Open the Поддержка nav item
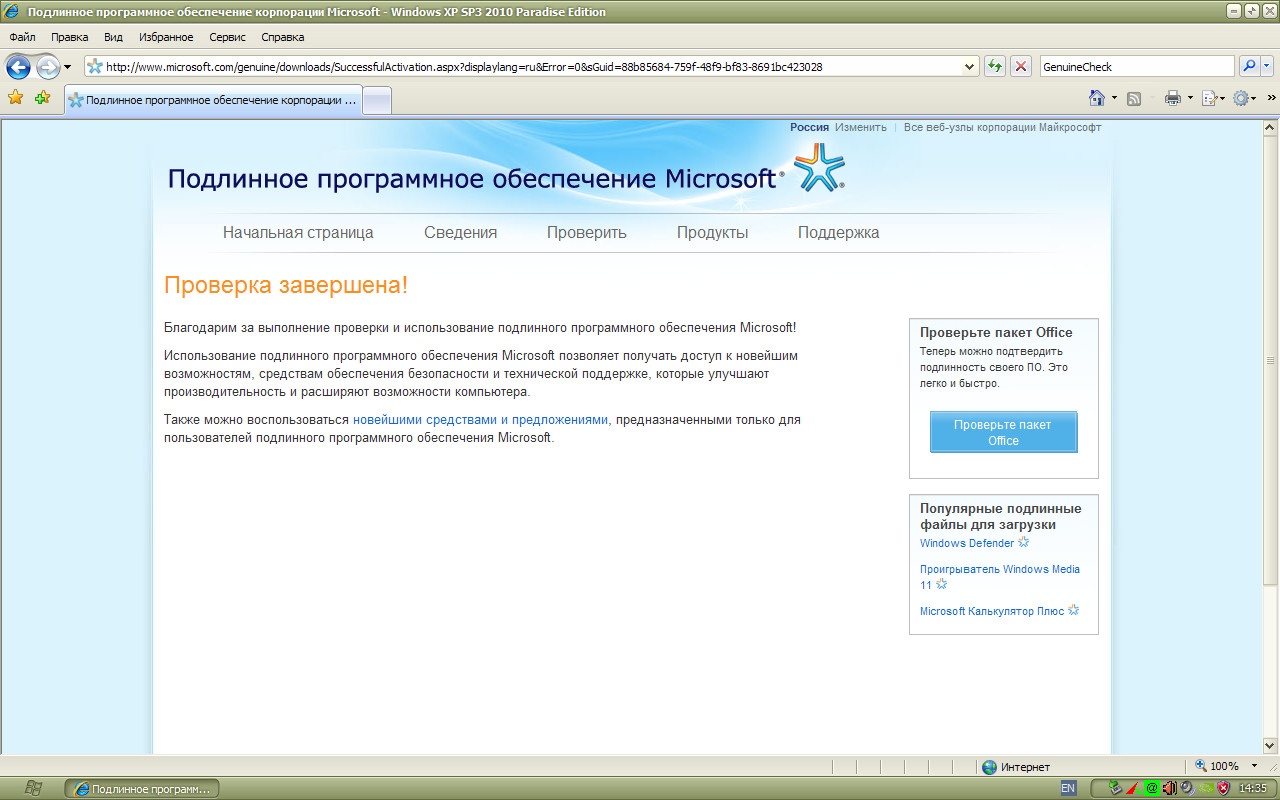 (839, 232)
